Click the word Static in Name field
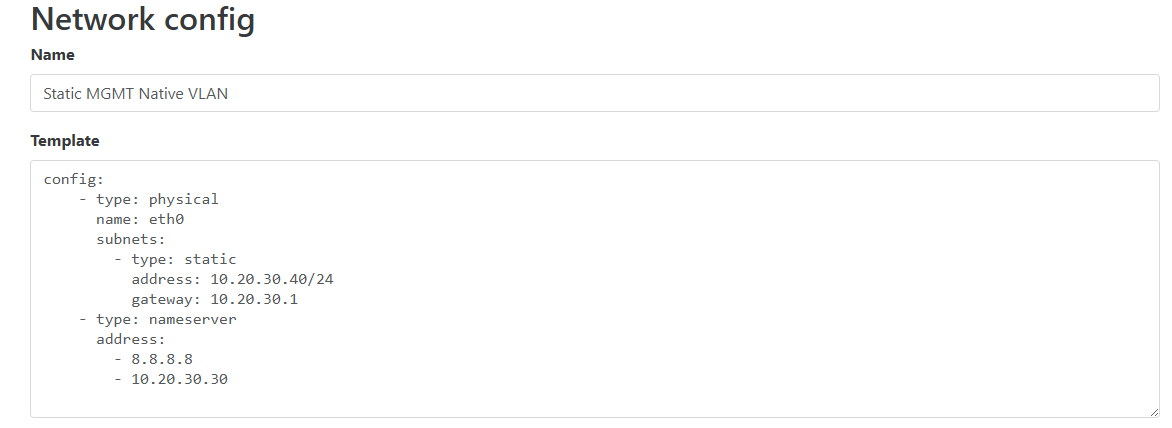Viewport: 1172px width, 428px height. tap(63, 94)
